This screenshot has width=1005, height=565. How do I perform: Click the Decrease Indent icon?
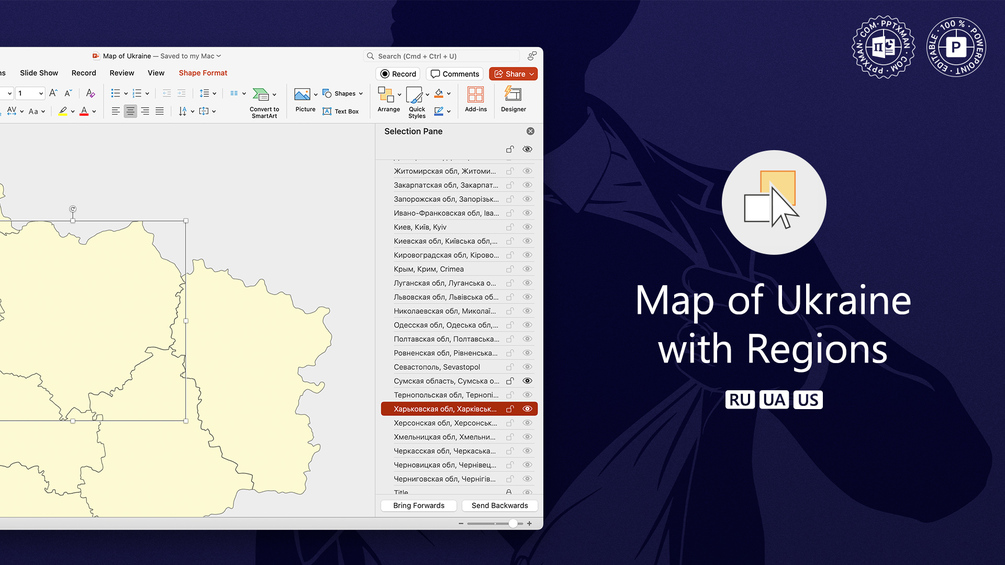point(167,94)
